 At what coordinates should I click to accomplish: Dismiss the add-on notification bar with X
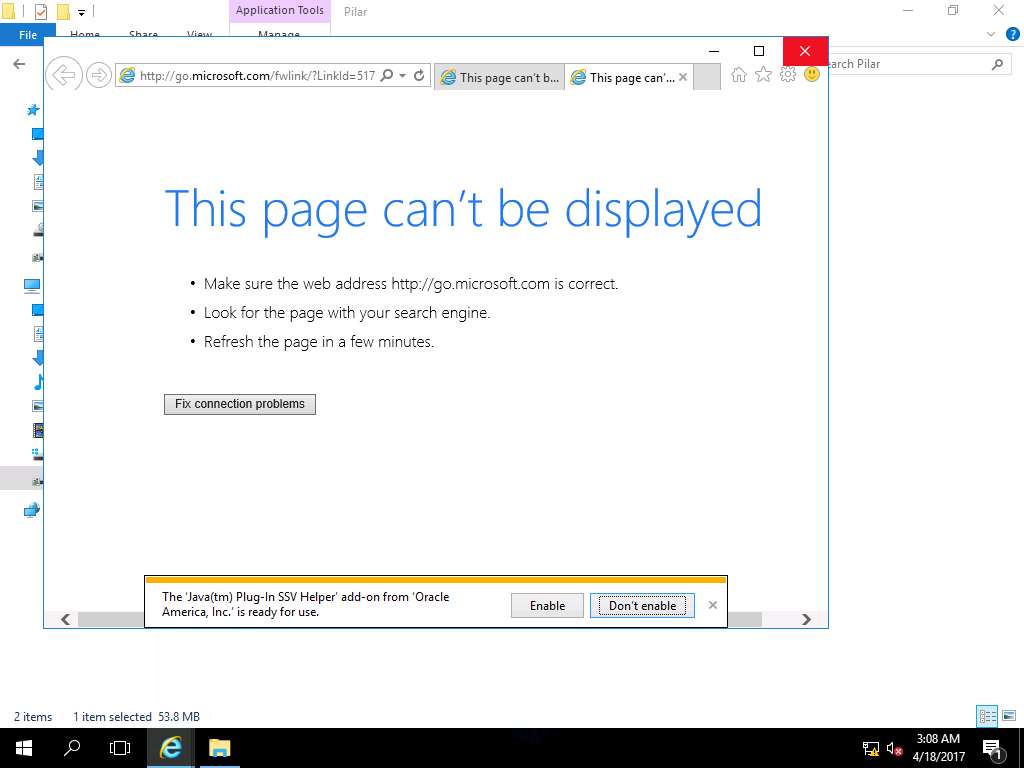[712, 605]
